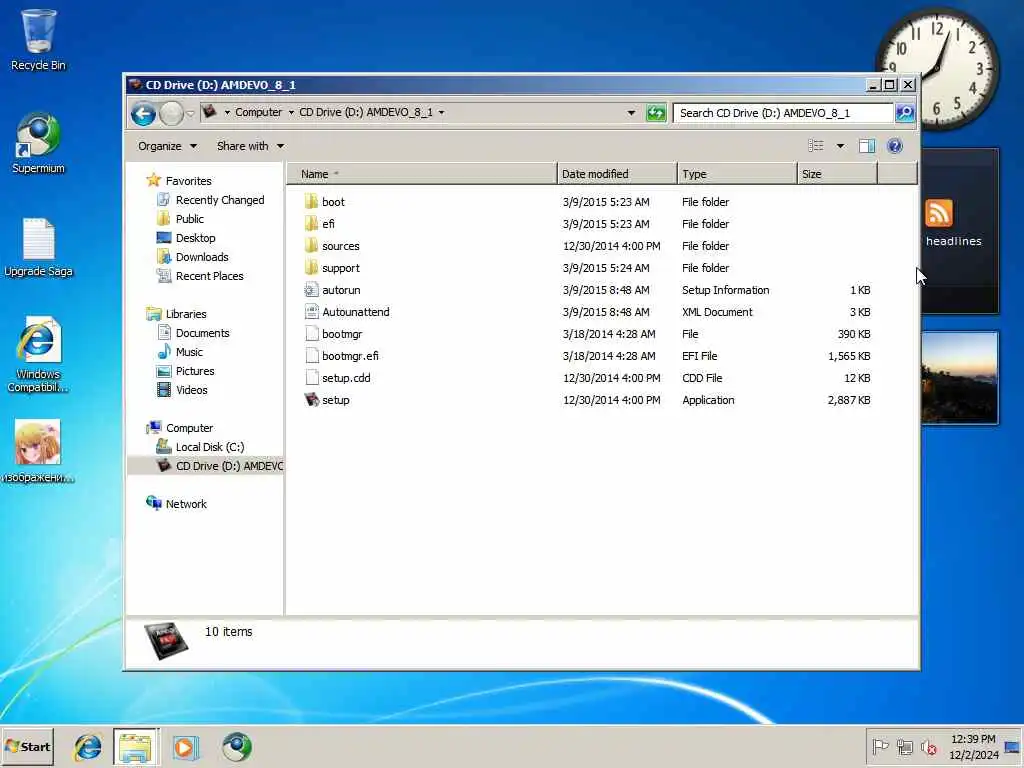This screenshot has width=1024, height=768.
Task: Click the network tray icon
Action: coord(904,746)
